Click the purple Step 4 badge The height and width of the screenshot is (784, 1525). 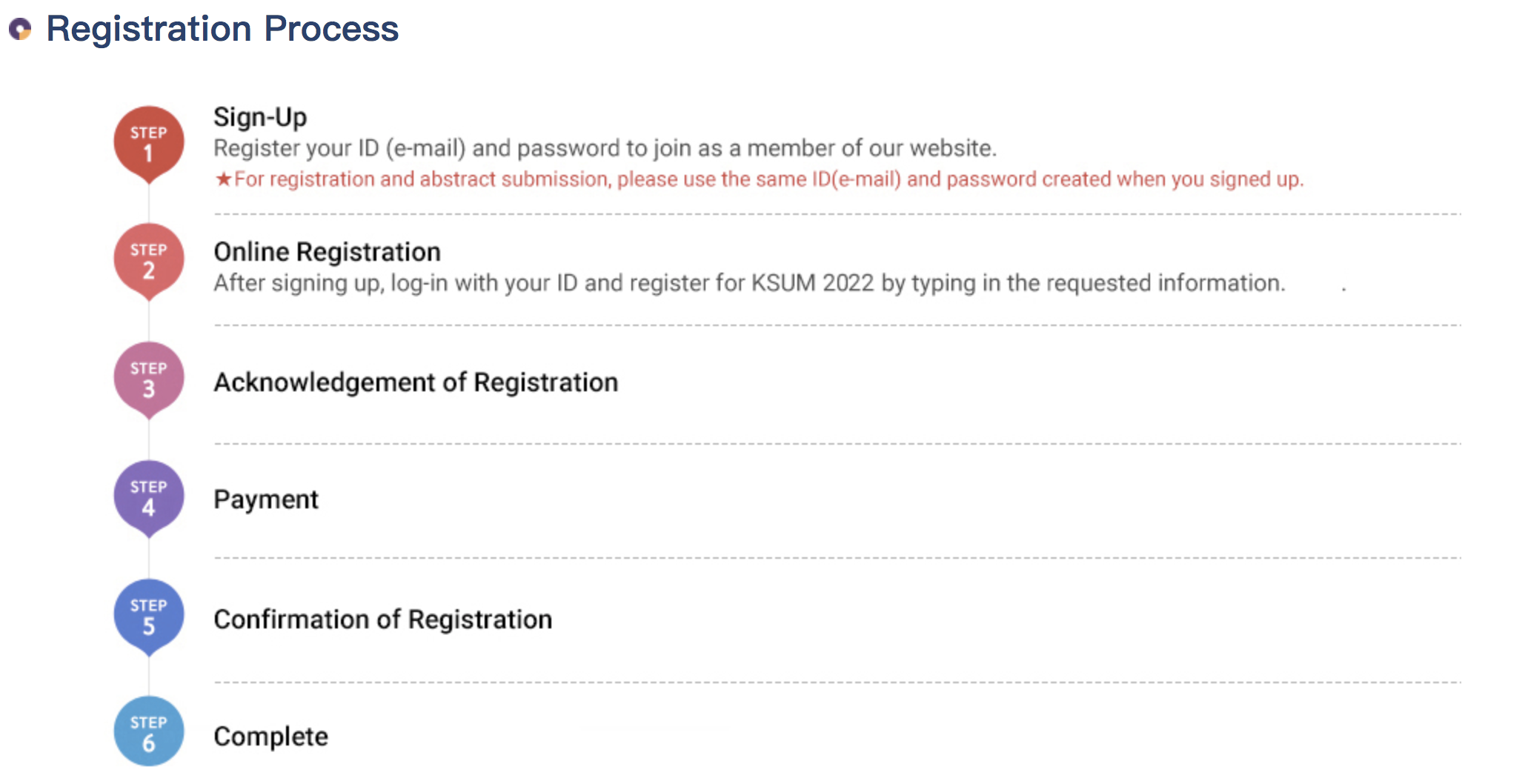(148, 497)
